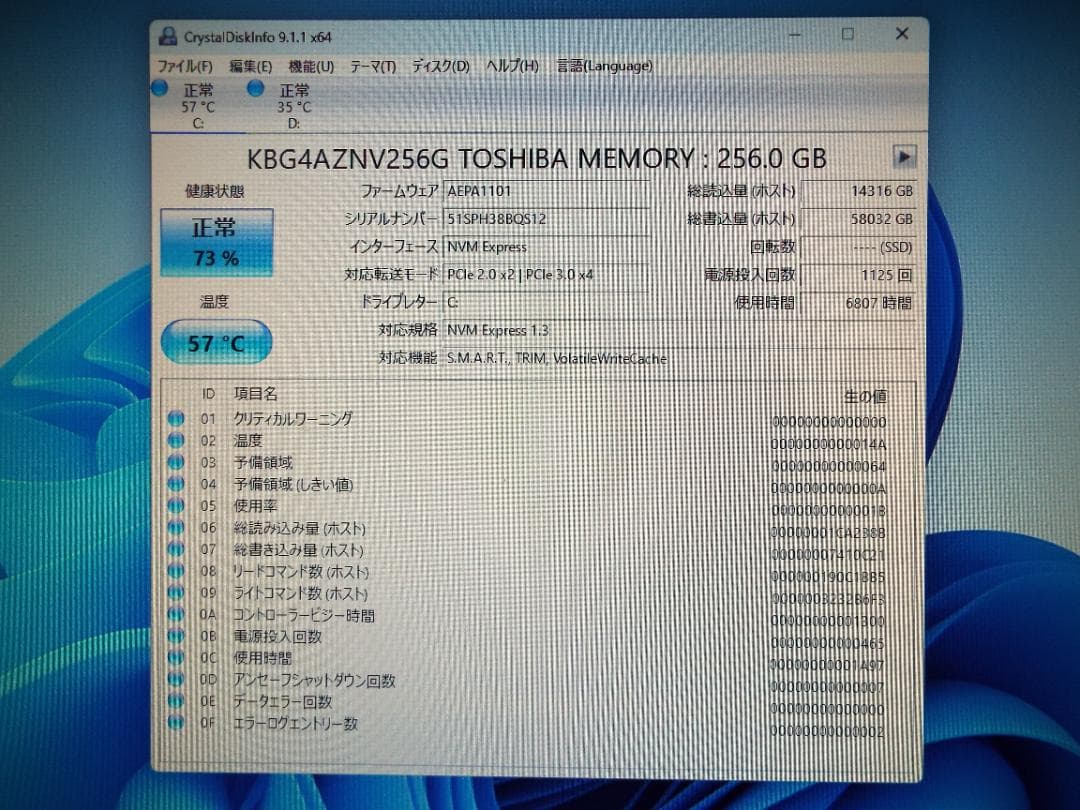
Task: Open the 機能(U) menu
Action: [309, 65]
